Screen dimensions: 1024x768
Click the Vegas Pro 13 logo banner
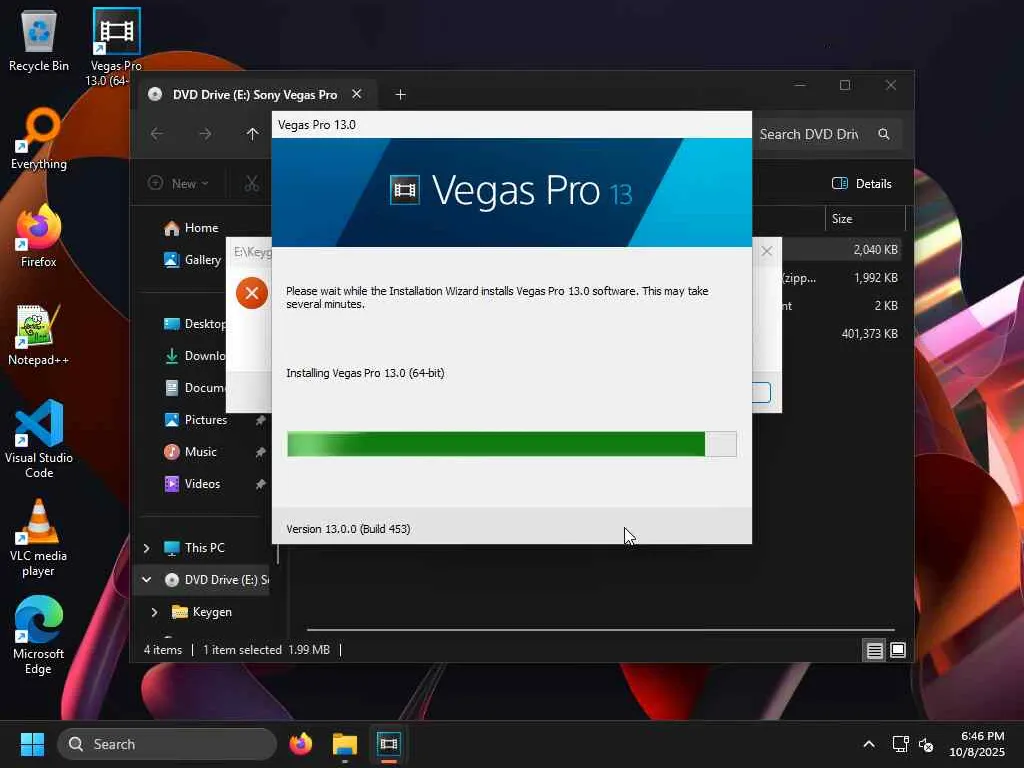(511, 192)
